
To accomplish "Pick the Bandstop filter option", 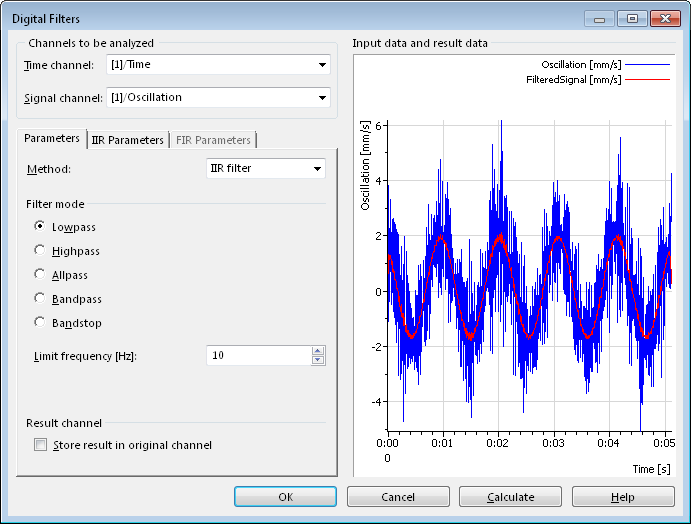I will click(40, 323).
